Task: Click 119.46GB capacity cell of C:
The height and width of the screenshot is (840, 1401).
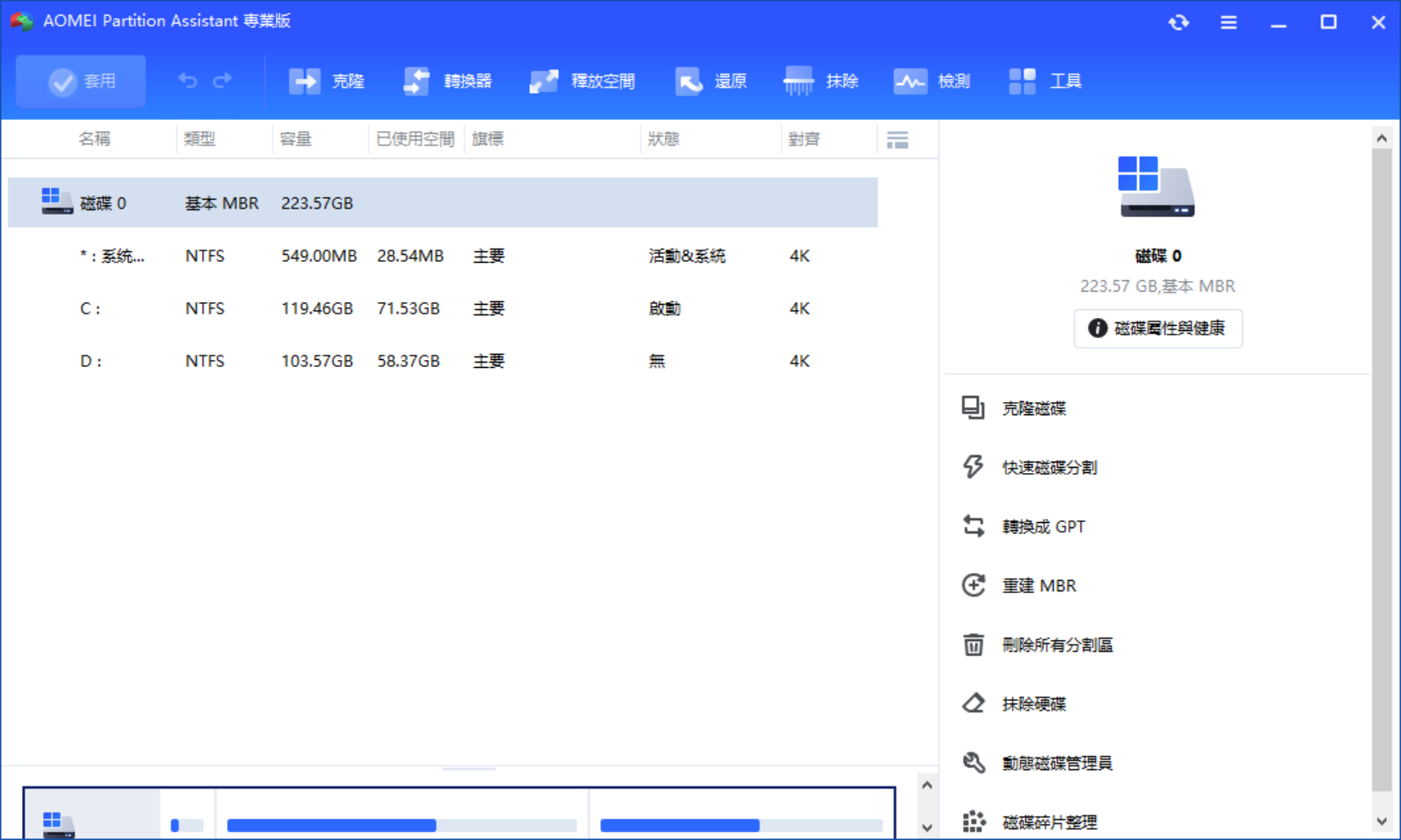Action: point(317,308)
